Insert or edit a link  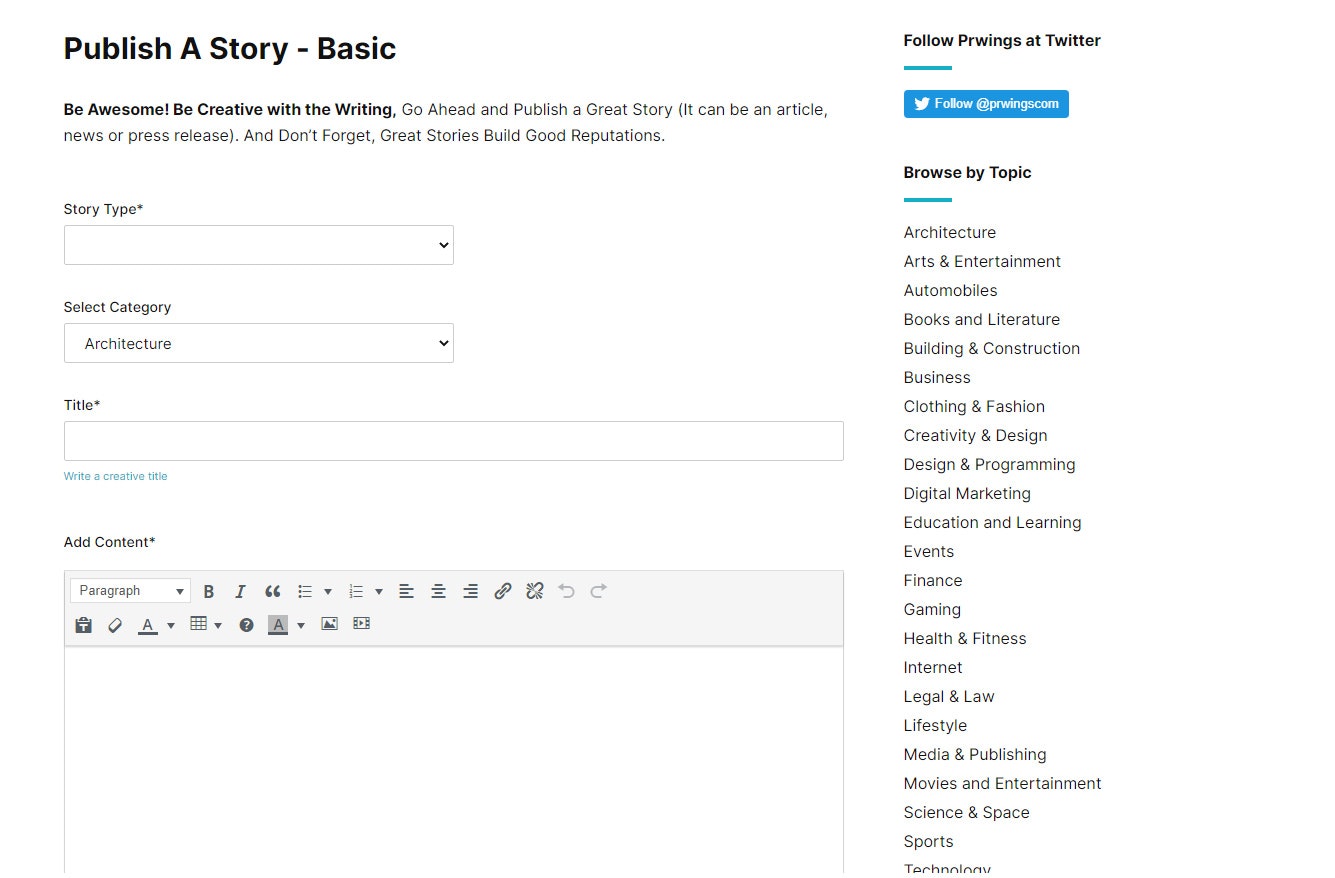503,591
